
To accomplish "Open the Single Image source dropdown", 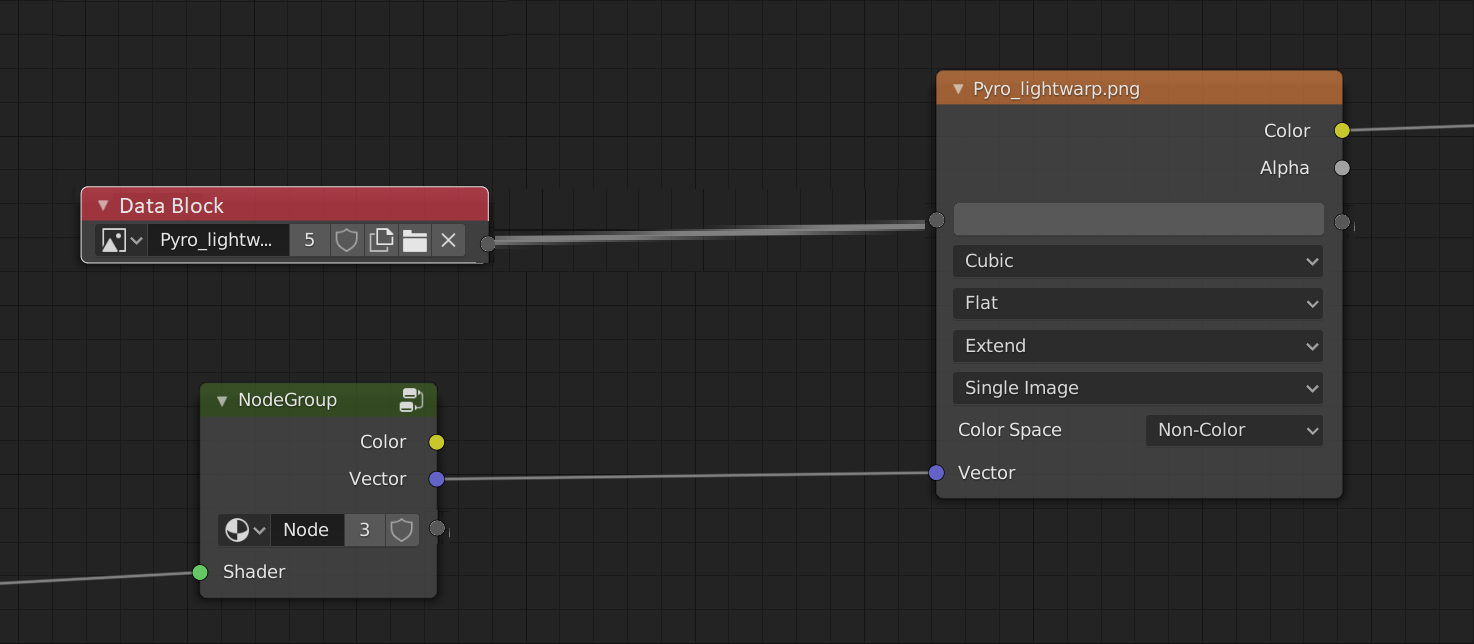I will [1138, 388].
